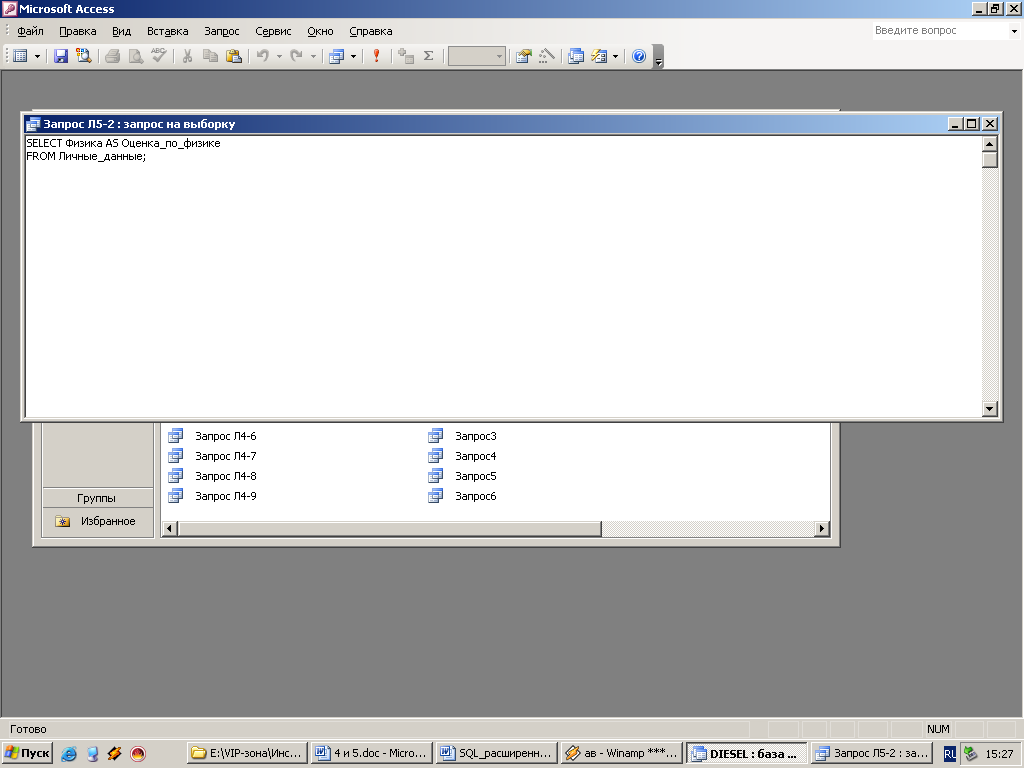Click the Properties toolbar icon
This screenshot has height=768, width=1024.
pos(523,56)
